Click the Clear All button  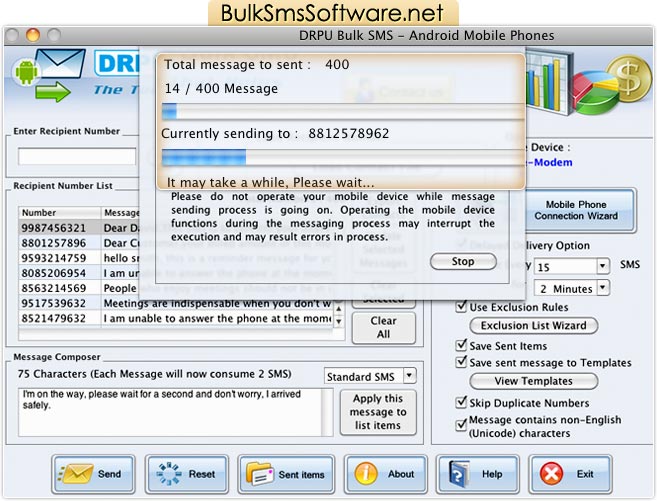coord(383,328)
